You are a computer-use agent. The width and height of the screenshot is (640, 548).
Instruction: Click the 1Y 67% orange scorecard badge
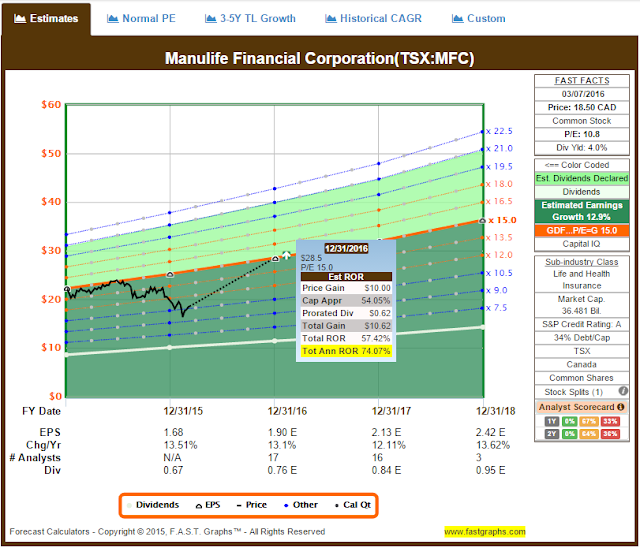pyautogui.click(x=589, y=421)
